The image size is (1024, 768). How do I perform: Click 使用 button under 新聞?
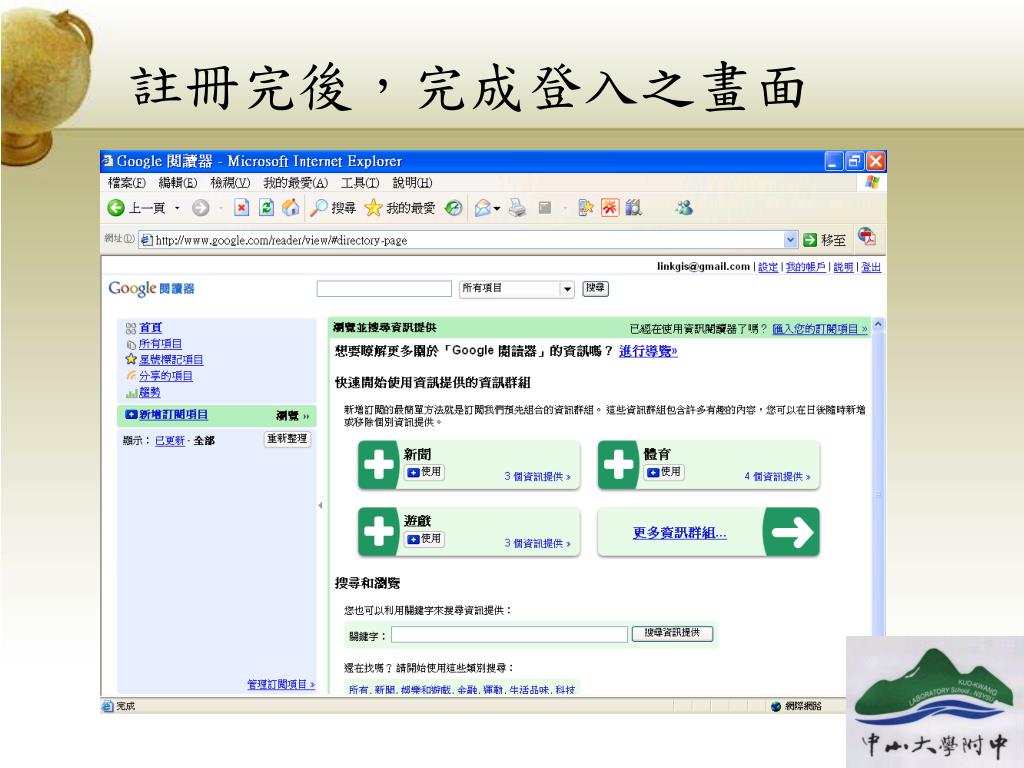(x=424, y=472)
